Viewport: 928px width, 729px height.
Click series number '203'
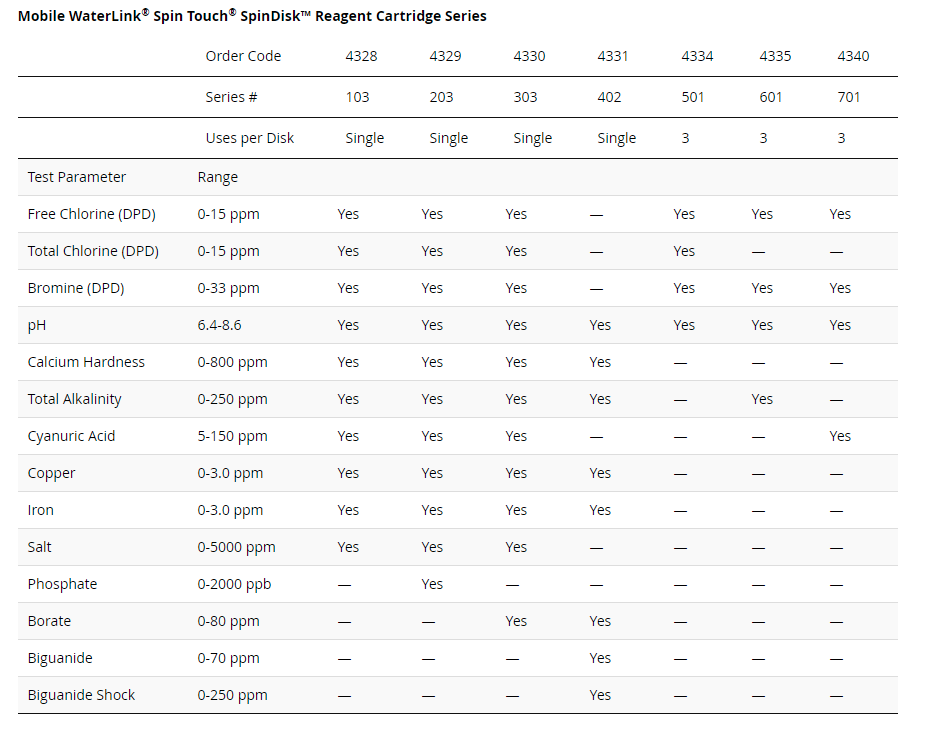[442, 97]
